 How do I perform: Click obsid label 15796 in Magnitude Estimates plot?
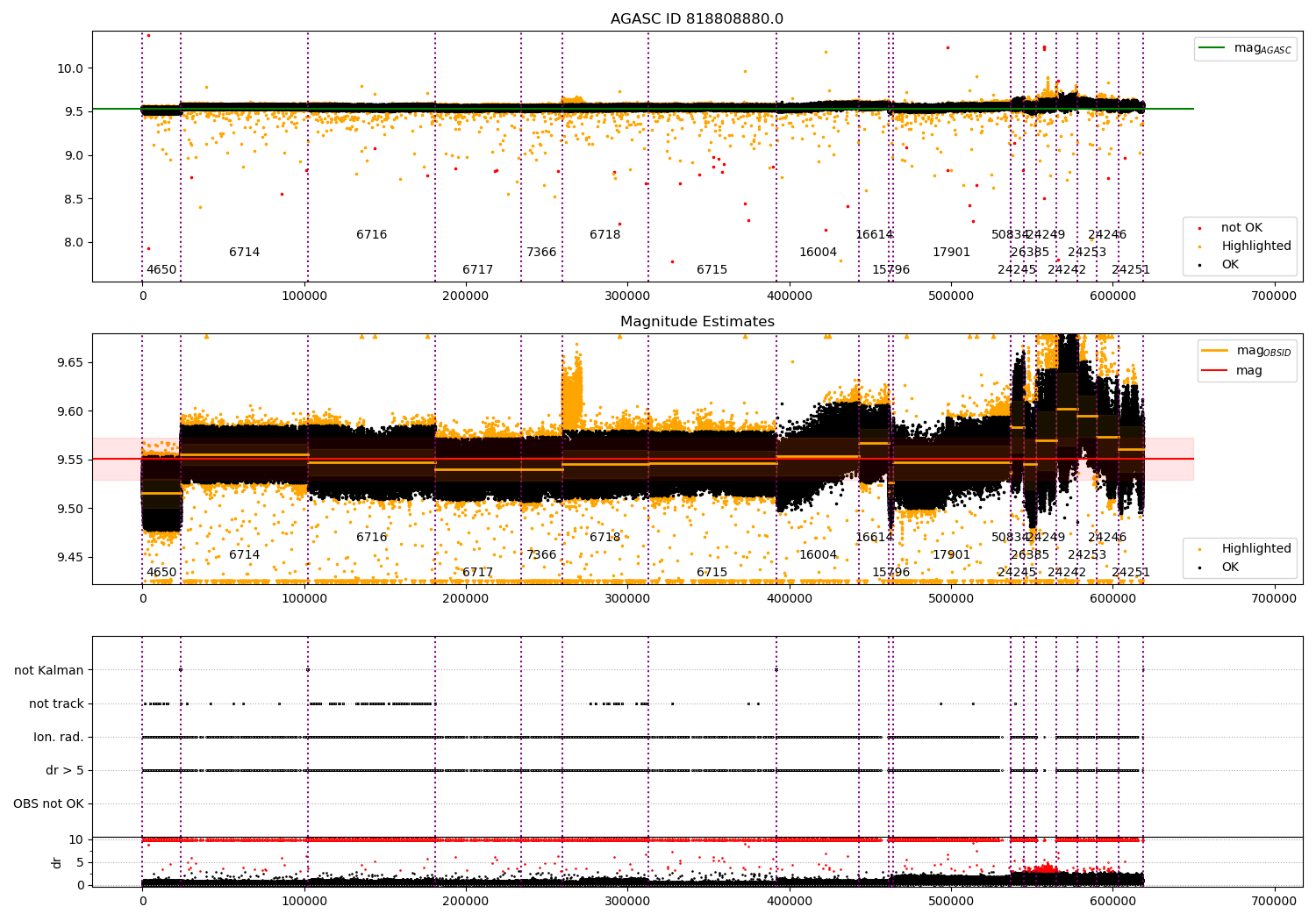tap(891, 573)
